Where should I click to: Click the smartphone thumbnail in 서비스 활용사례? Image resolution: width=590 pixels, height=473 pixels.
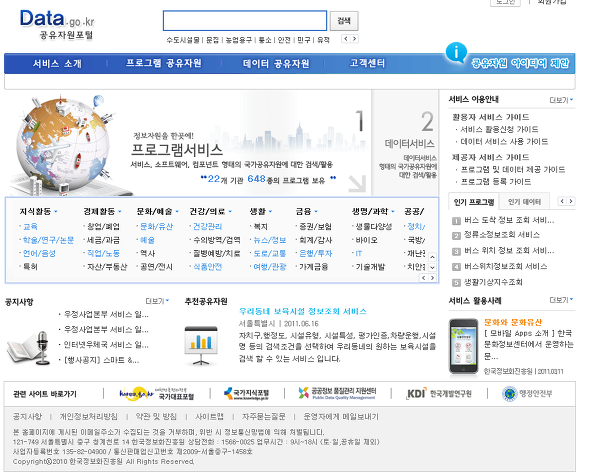coord(463,346)
